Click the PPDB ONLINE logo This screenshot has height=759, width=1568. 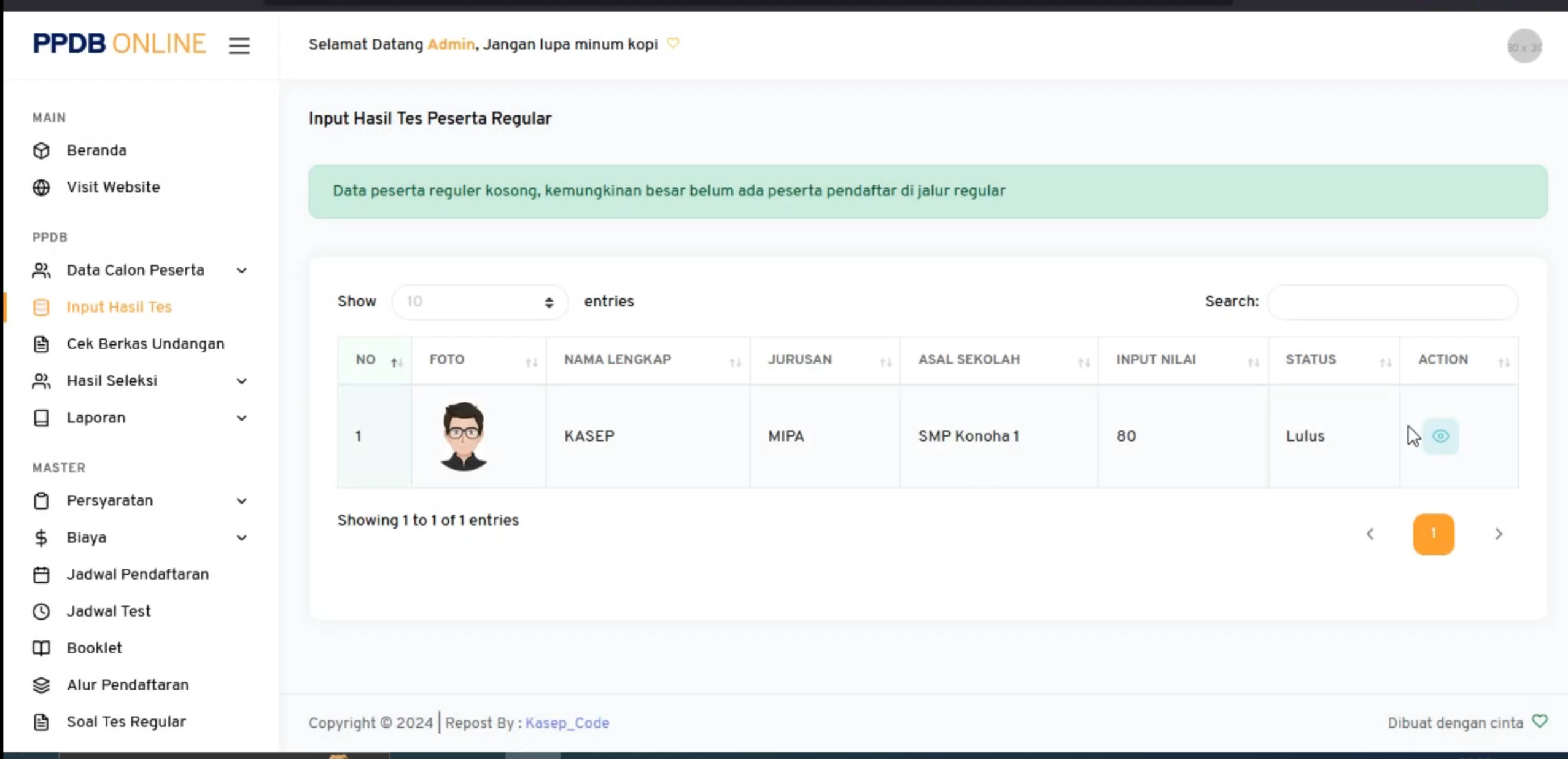(119, 44)
